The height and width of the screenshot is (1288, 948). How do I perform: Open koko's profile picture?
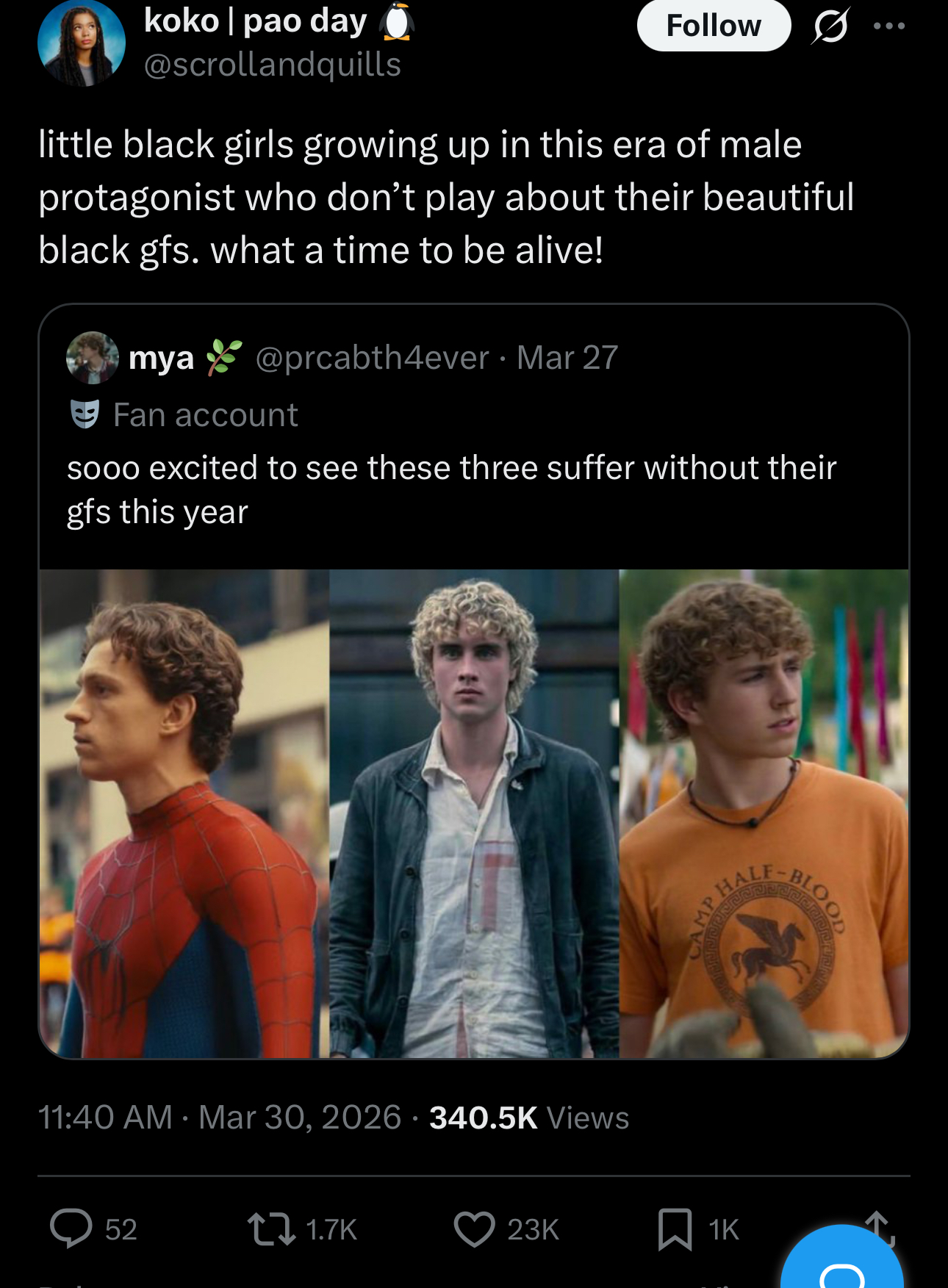tap(82, 42)
